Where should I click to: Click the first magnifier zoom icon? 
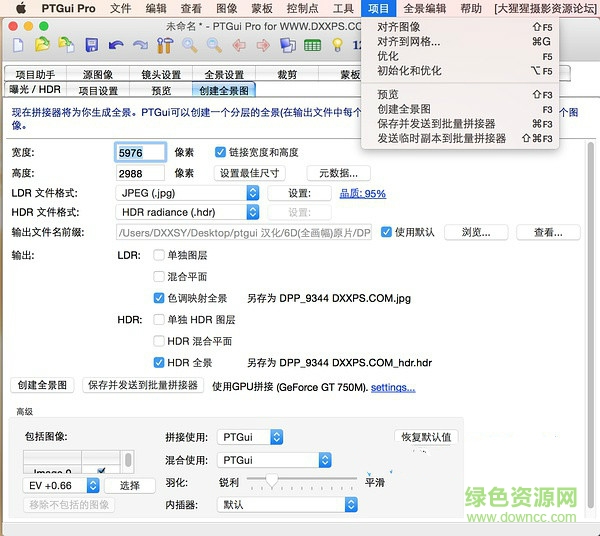189,45
